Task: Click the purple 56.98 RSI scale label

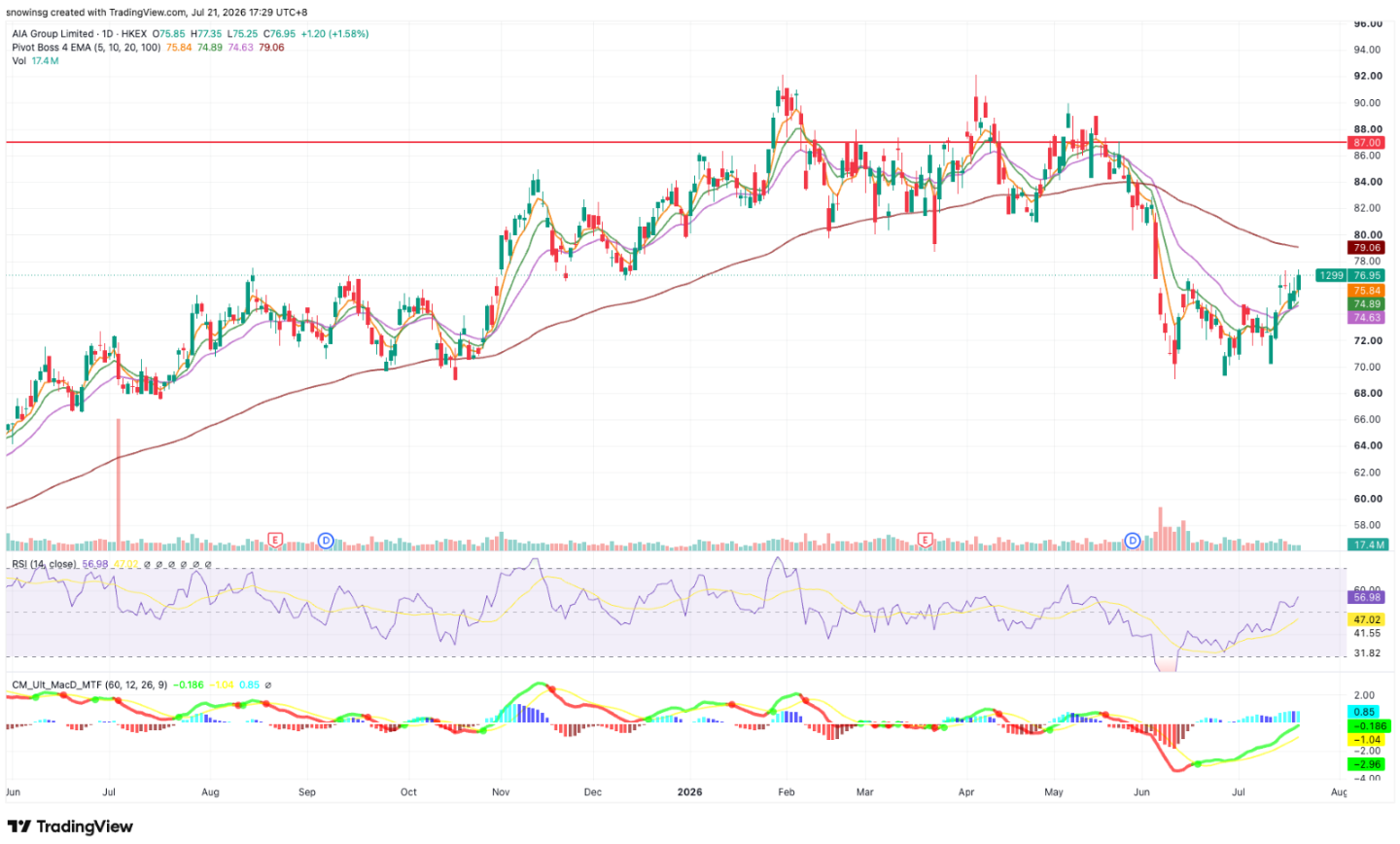Action: 1366,597
